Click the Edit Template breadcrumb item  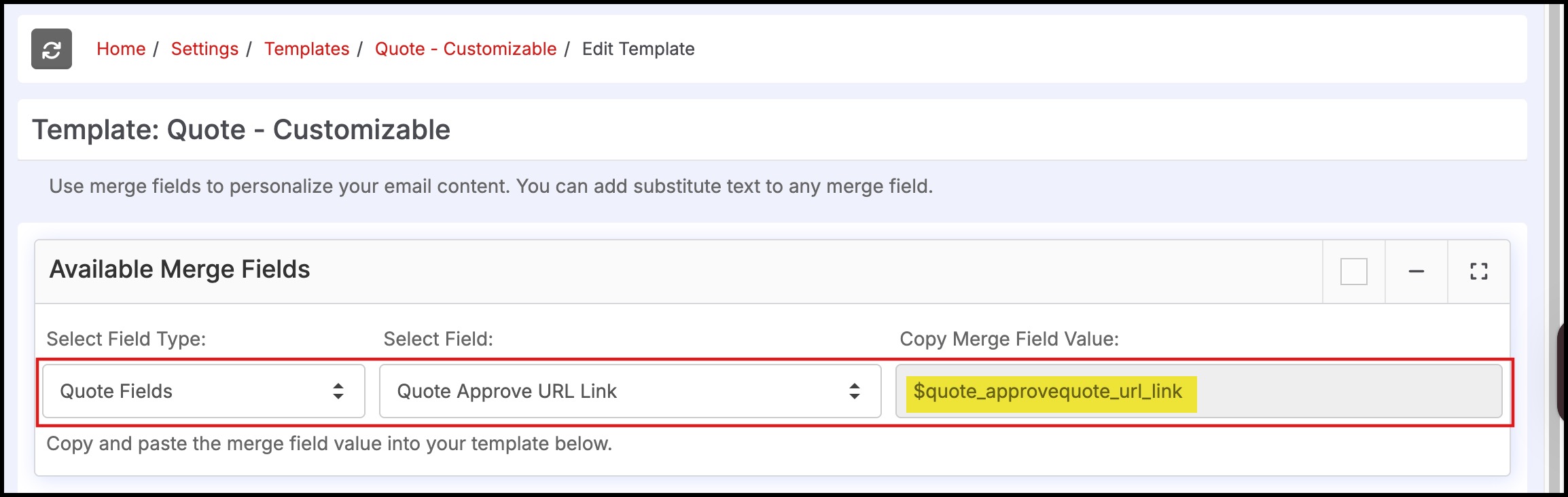[639, 49]
